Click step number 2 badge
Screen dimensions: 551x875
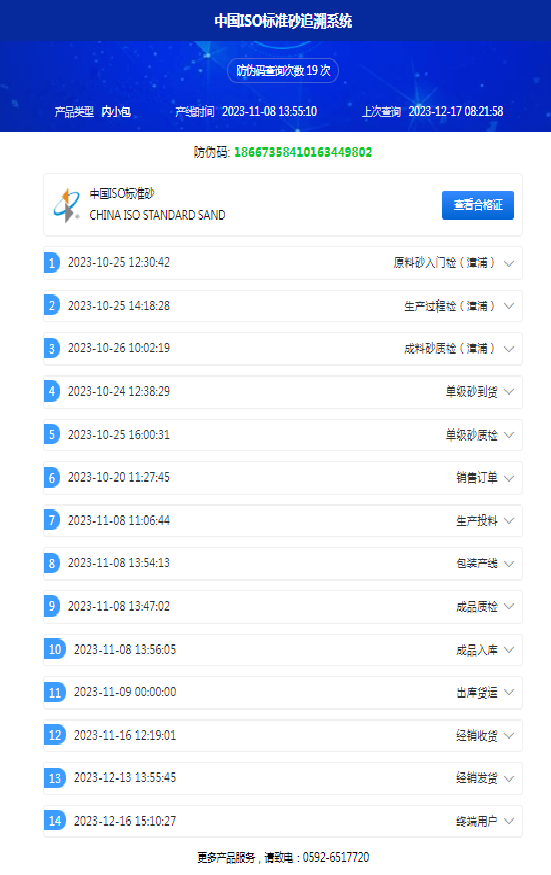[x=51, y=306]
